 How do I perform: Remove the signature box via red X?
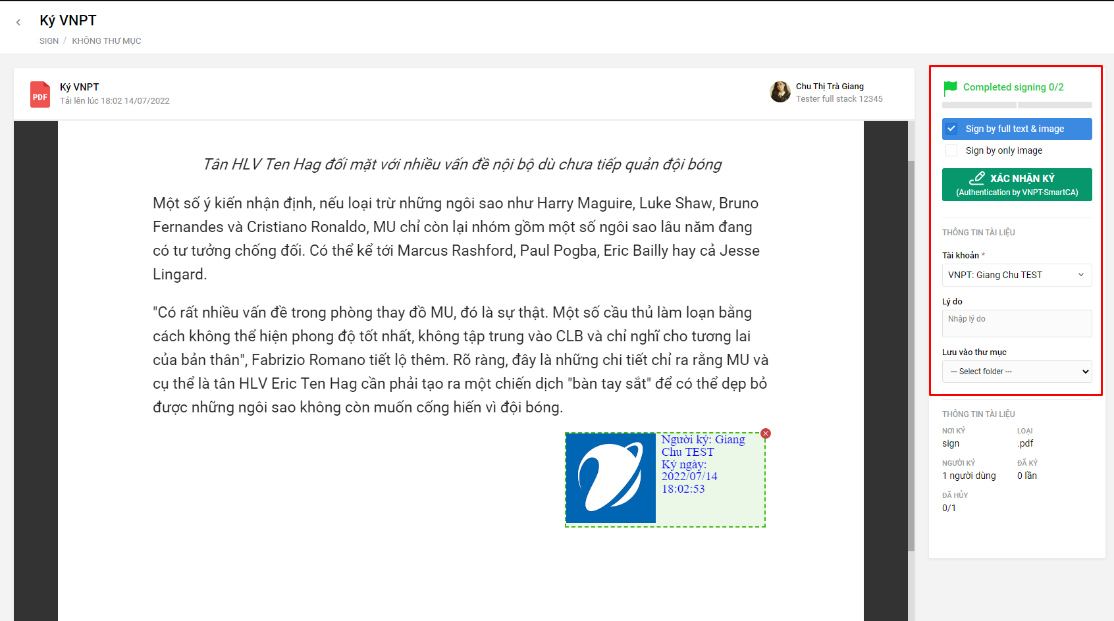[x=765, y=433]
